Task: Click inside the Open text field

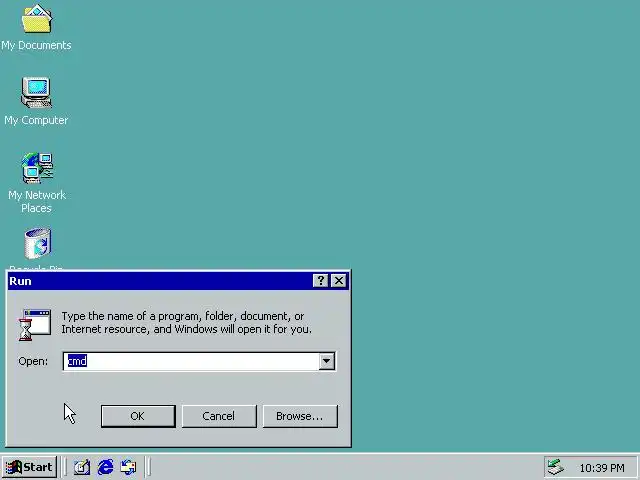Action: (191, 361)
